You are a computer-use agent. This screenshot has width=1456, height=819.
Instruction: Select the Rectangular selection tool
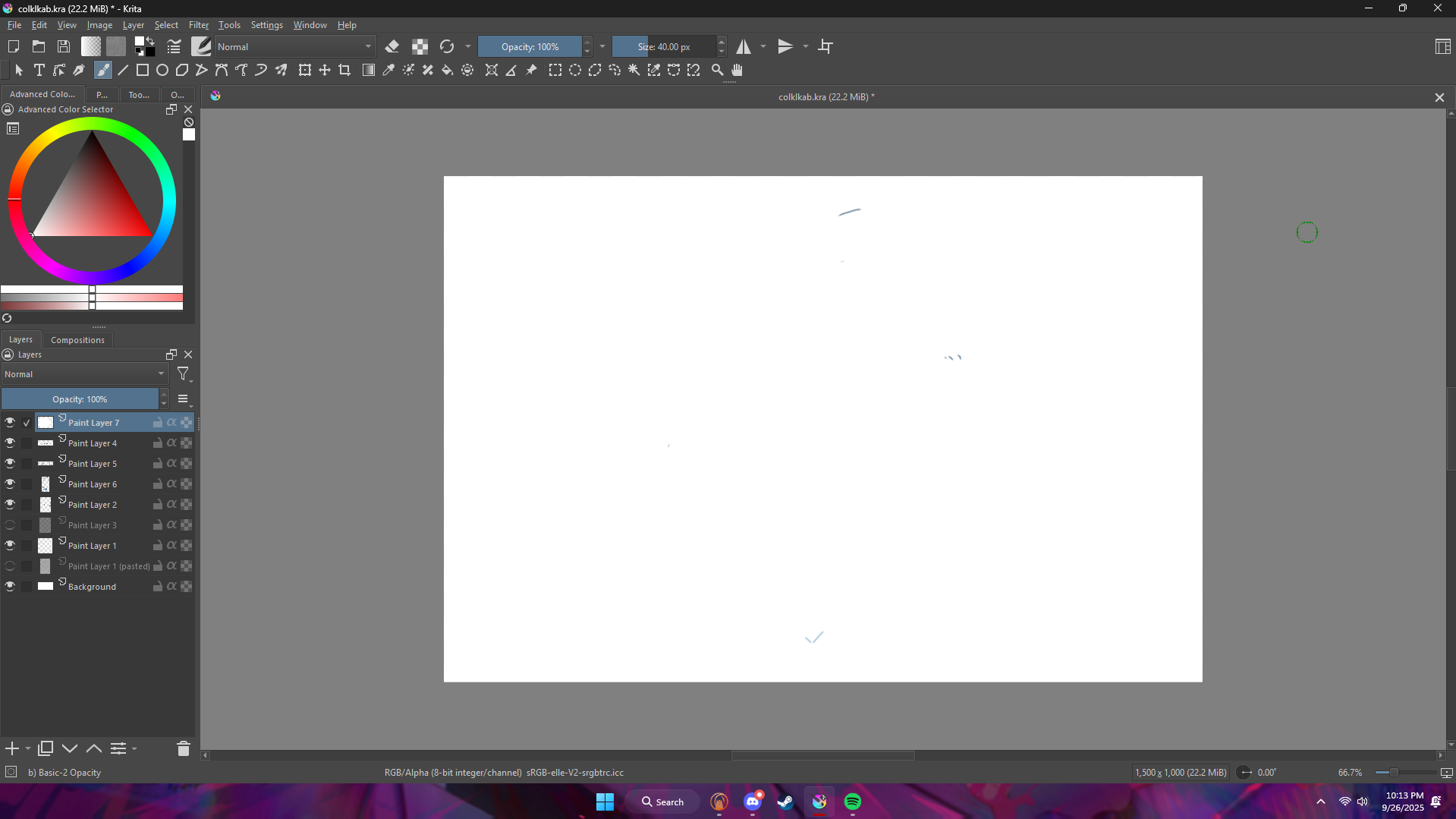tap(555, 70)
